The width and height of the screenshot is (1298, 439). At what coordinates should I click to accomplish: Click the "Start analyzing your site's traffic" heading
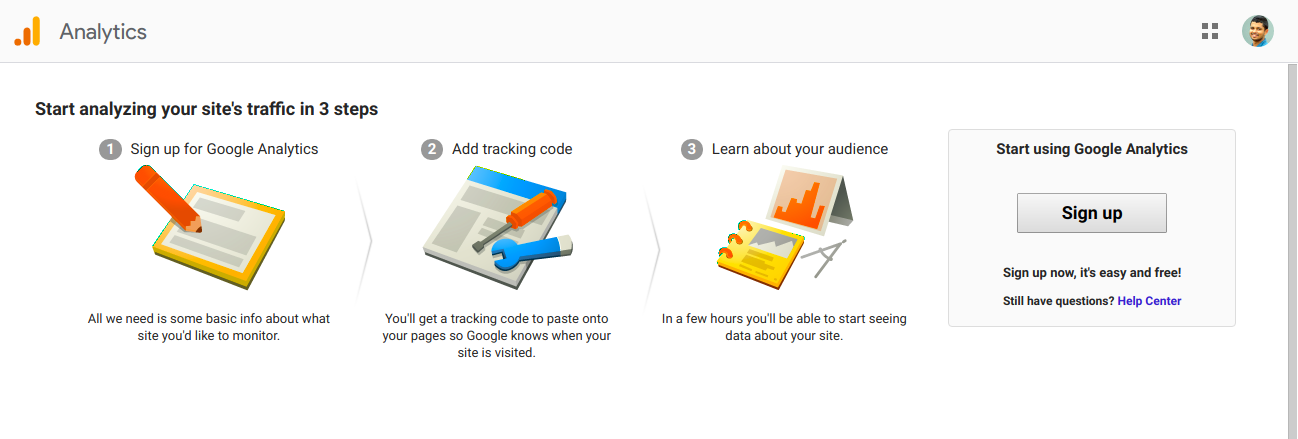206,109
